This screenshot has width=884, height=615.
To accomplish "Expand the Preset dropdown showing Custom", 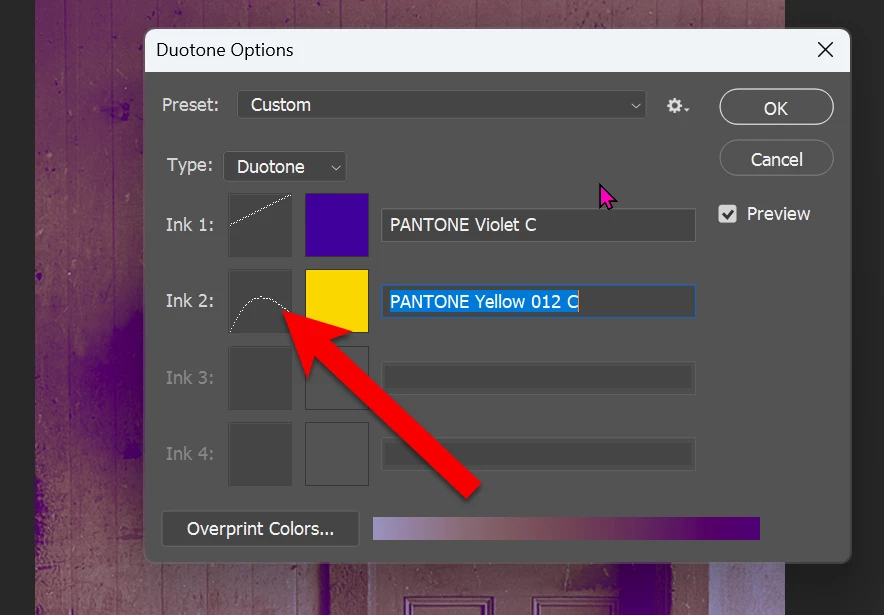I will click(x=441, y=105).
